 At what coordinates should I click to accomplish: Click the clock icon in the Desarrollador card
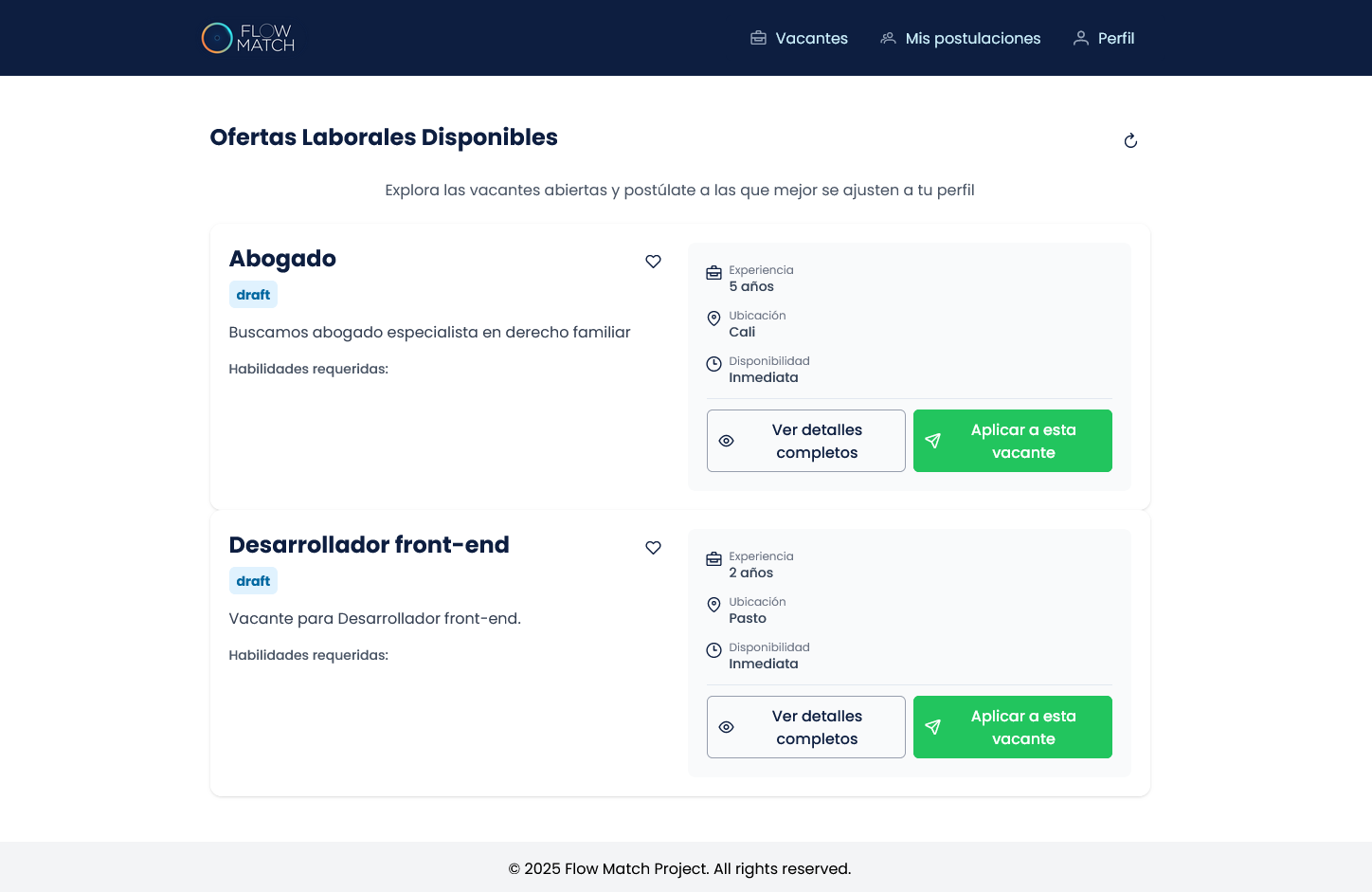coord(713,650)
